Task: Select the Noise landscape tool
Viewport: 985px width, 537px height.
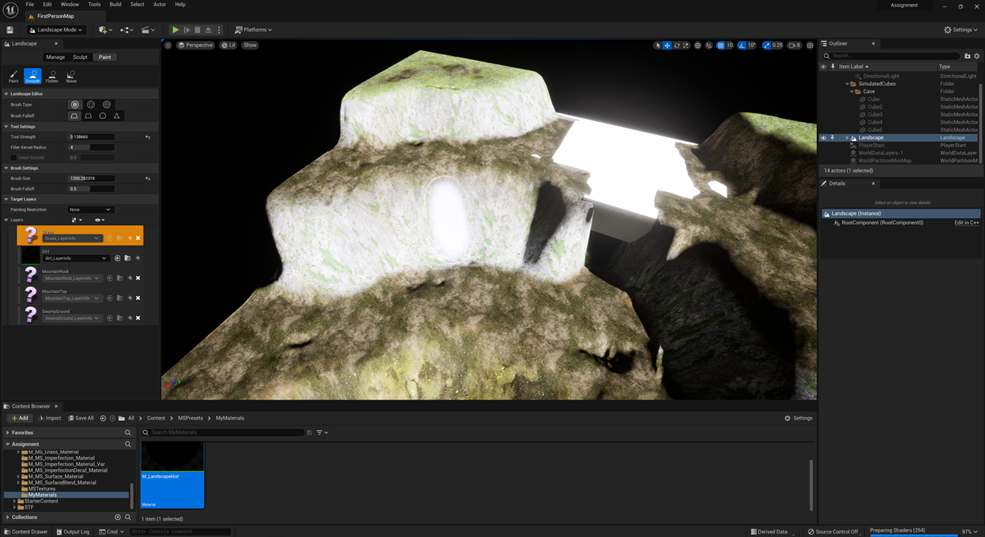Action: tap(71, 76)
